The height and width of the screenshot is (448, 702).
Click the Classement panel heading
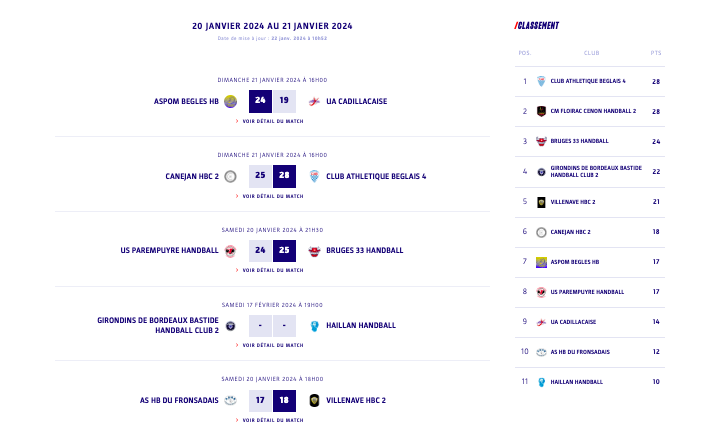click(538, 26)
